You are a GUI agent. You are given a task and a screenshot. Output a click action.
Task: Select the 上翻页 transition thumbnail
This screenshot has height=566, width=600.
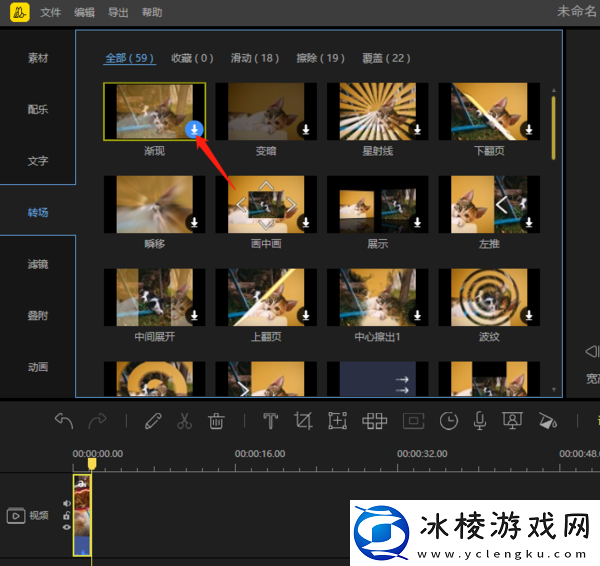point(266,297)
